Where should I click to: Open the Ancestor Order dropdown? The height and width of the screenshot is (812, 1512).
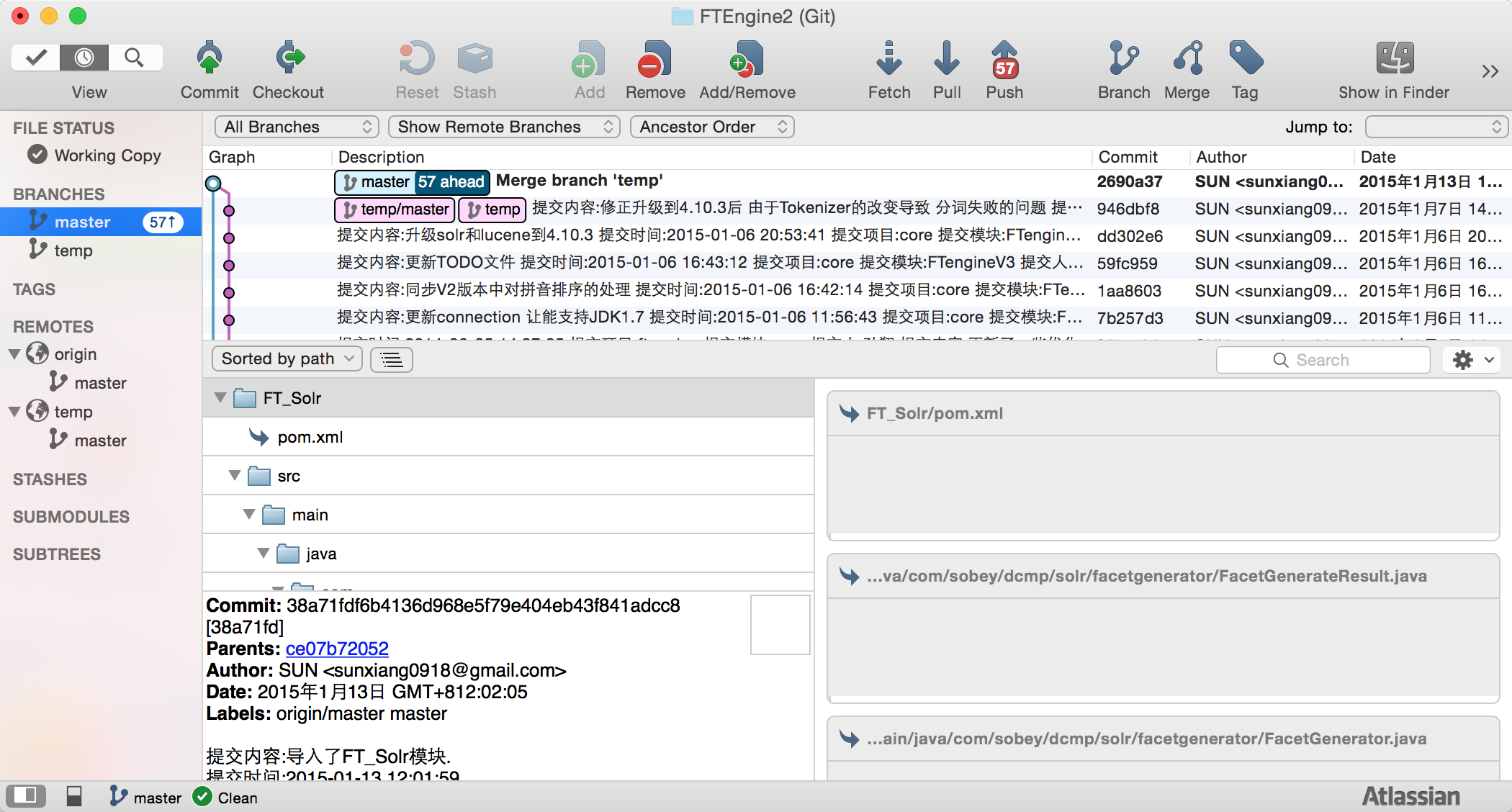pyautogui.click(x=712, y=127)
